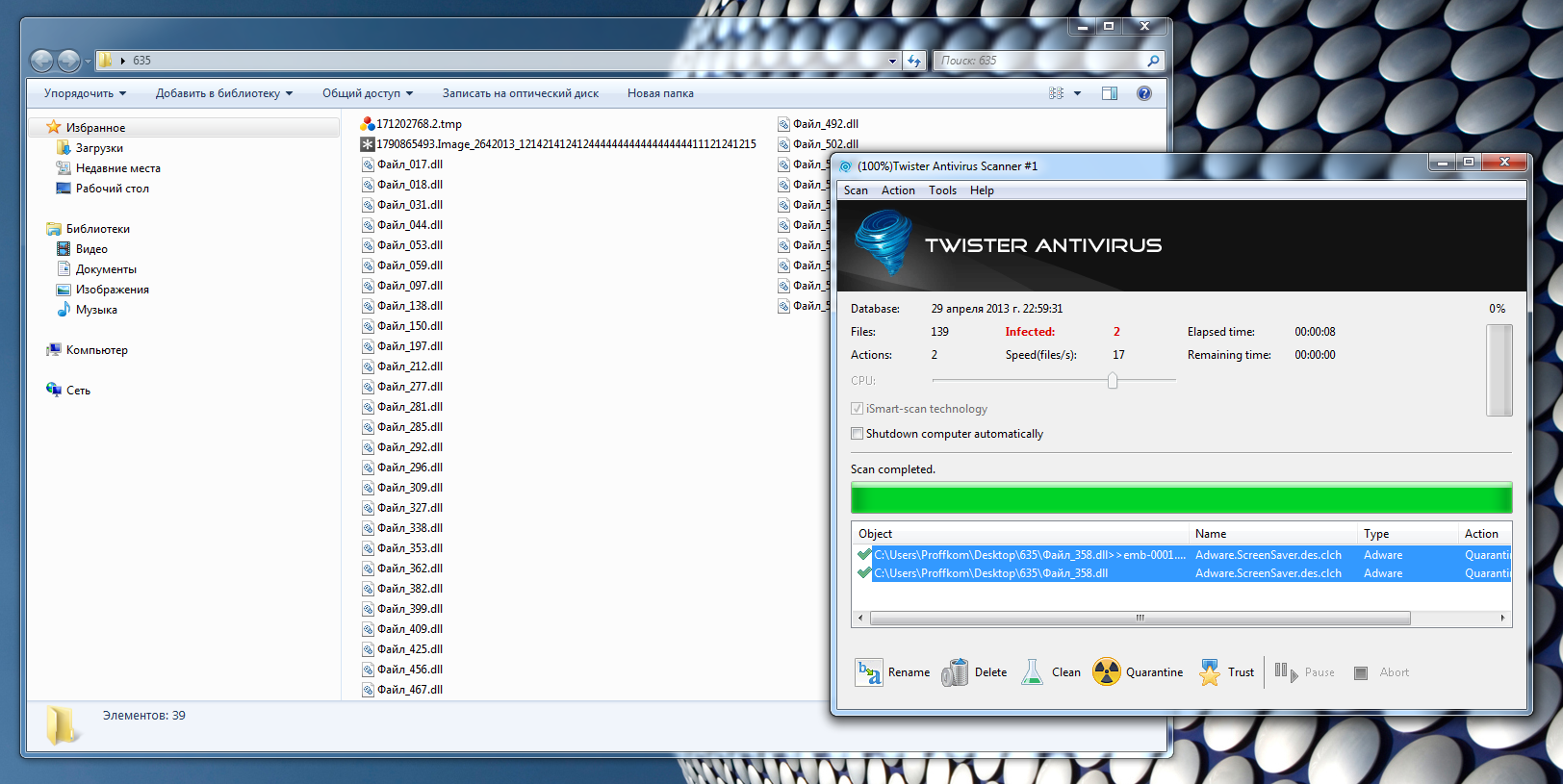Click the Explorer back arrow button
Viewport: 1563px width, 784px height.
(x=42, y=61)
